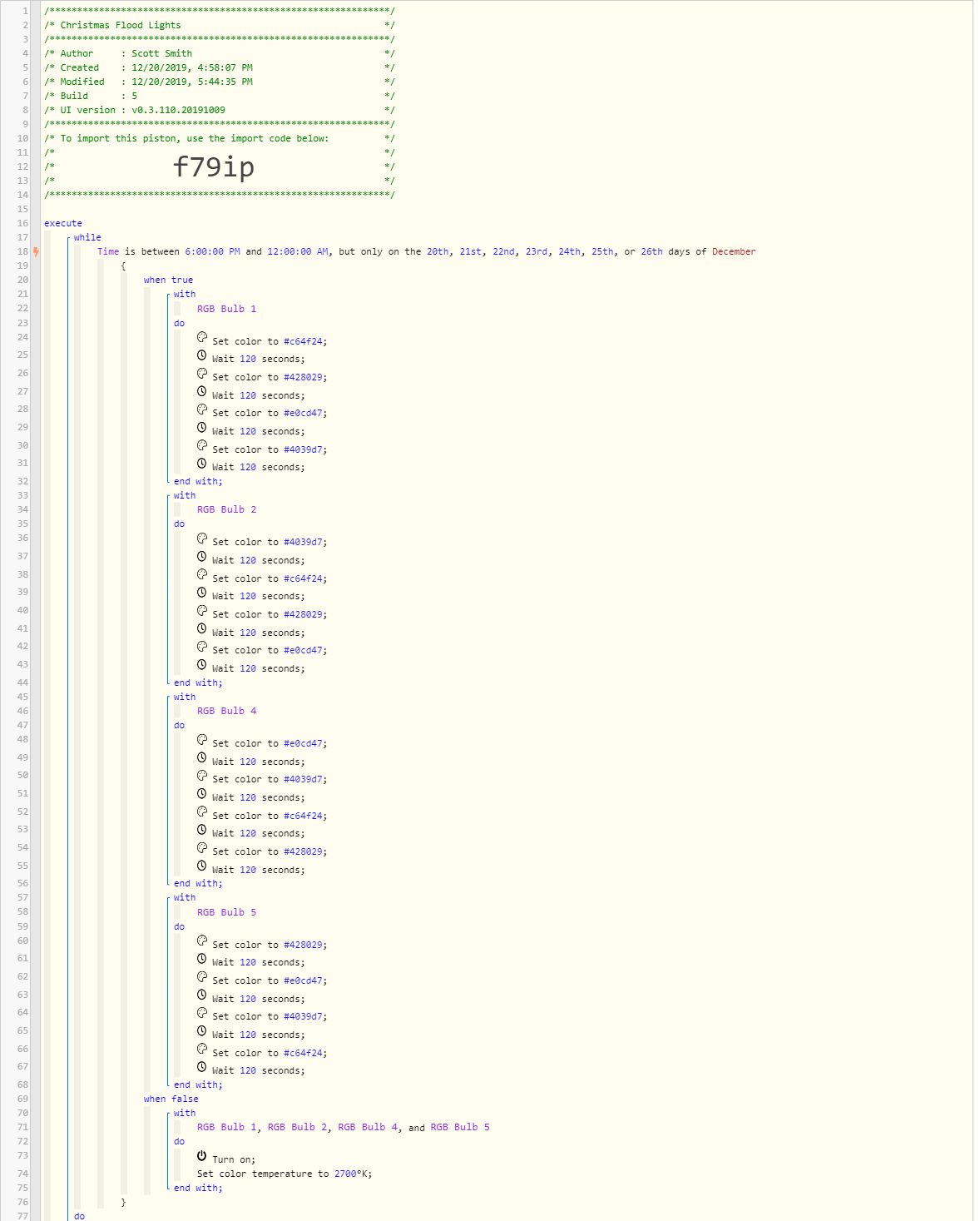Click the author name Scott Smith

pyautogui.click(x=161, y=53)
